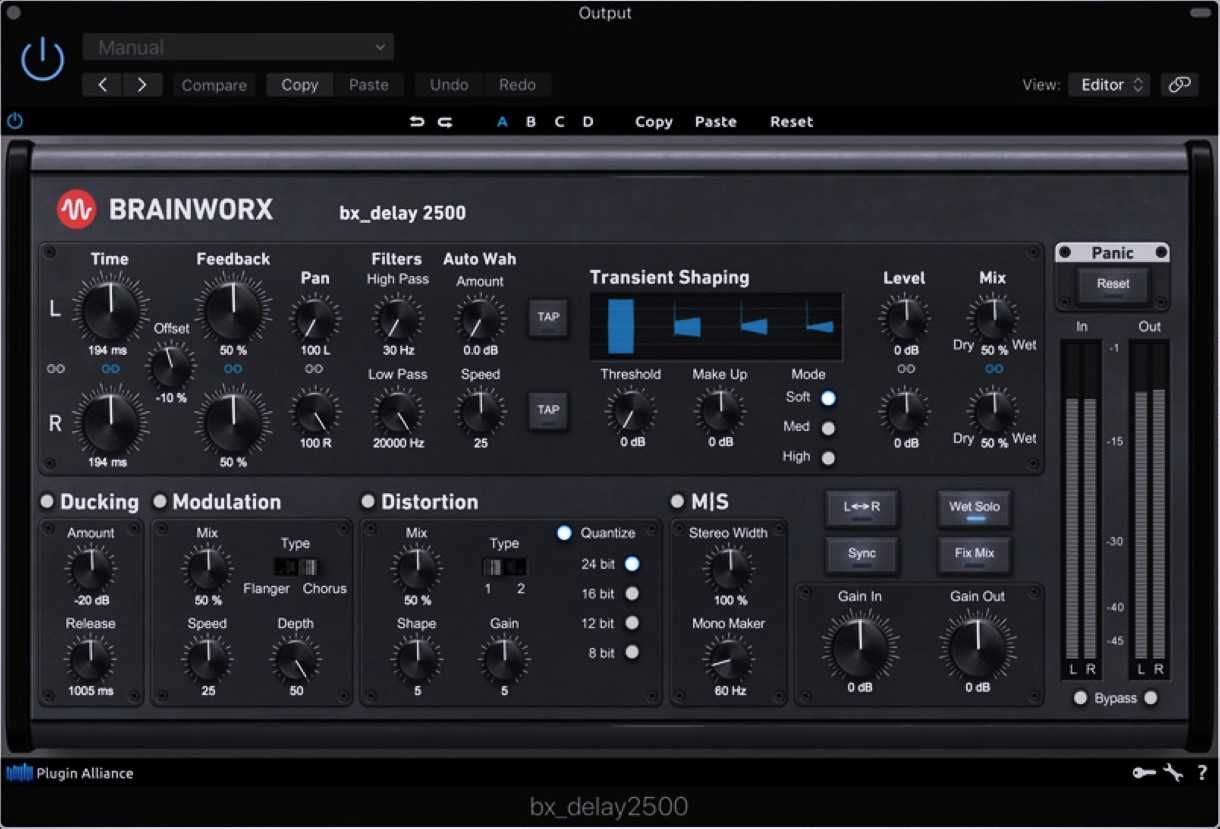Toggle the Pan link icon
This screenshot has width=1220, height=829.
[x=314, y=369]
